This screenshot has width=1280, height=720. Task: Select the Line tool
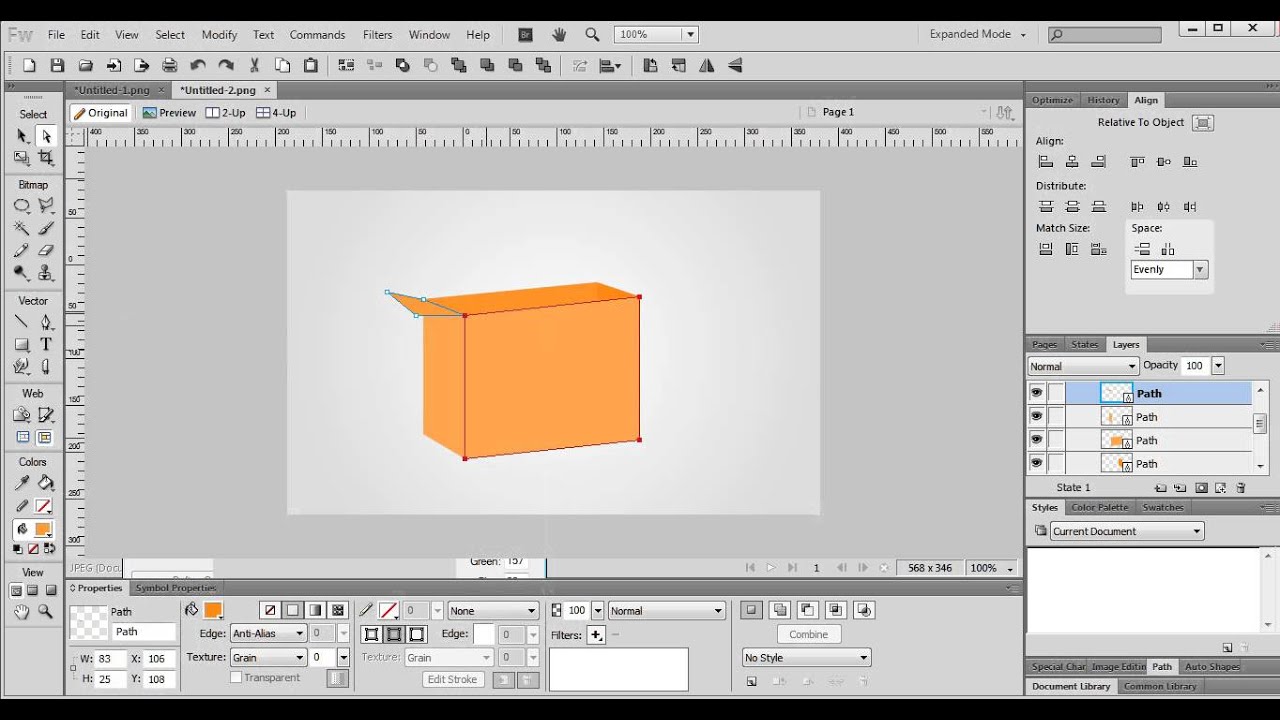22,322
